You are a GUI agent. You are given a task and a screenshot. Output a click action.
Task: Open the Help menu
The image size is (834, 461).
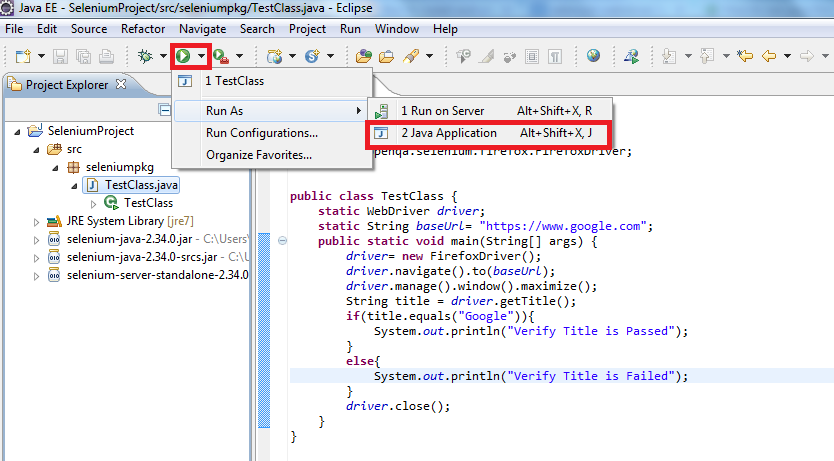point(445,29)
